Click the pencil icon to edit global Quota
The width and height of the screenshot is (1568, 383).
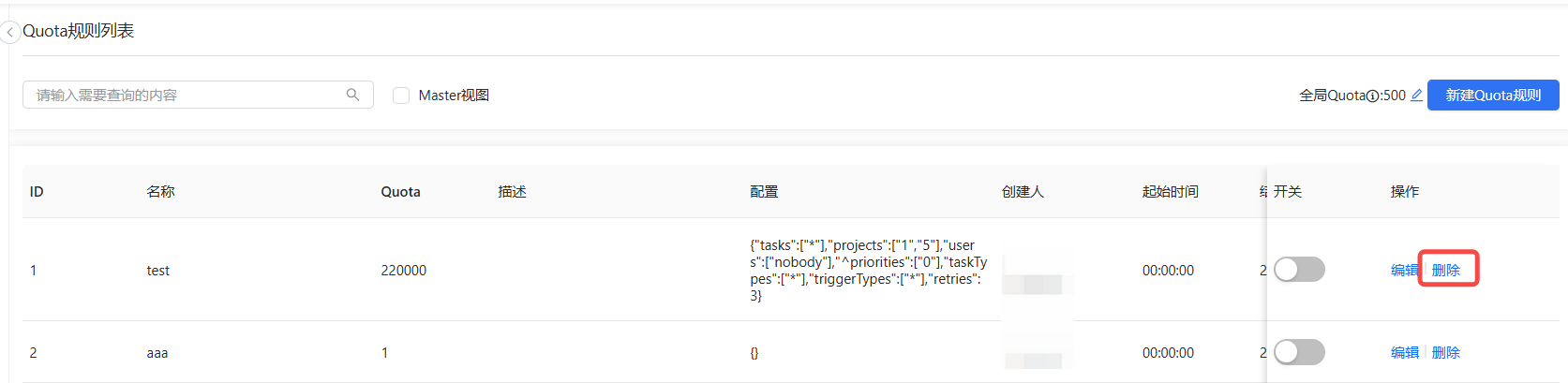(x=1416, y=95)
